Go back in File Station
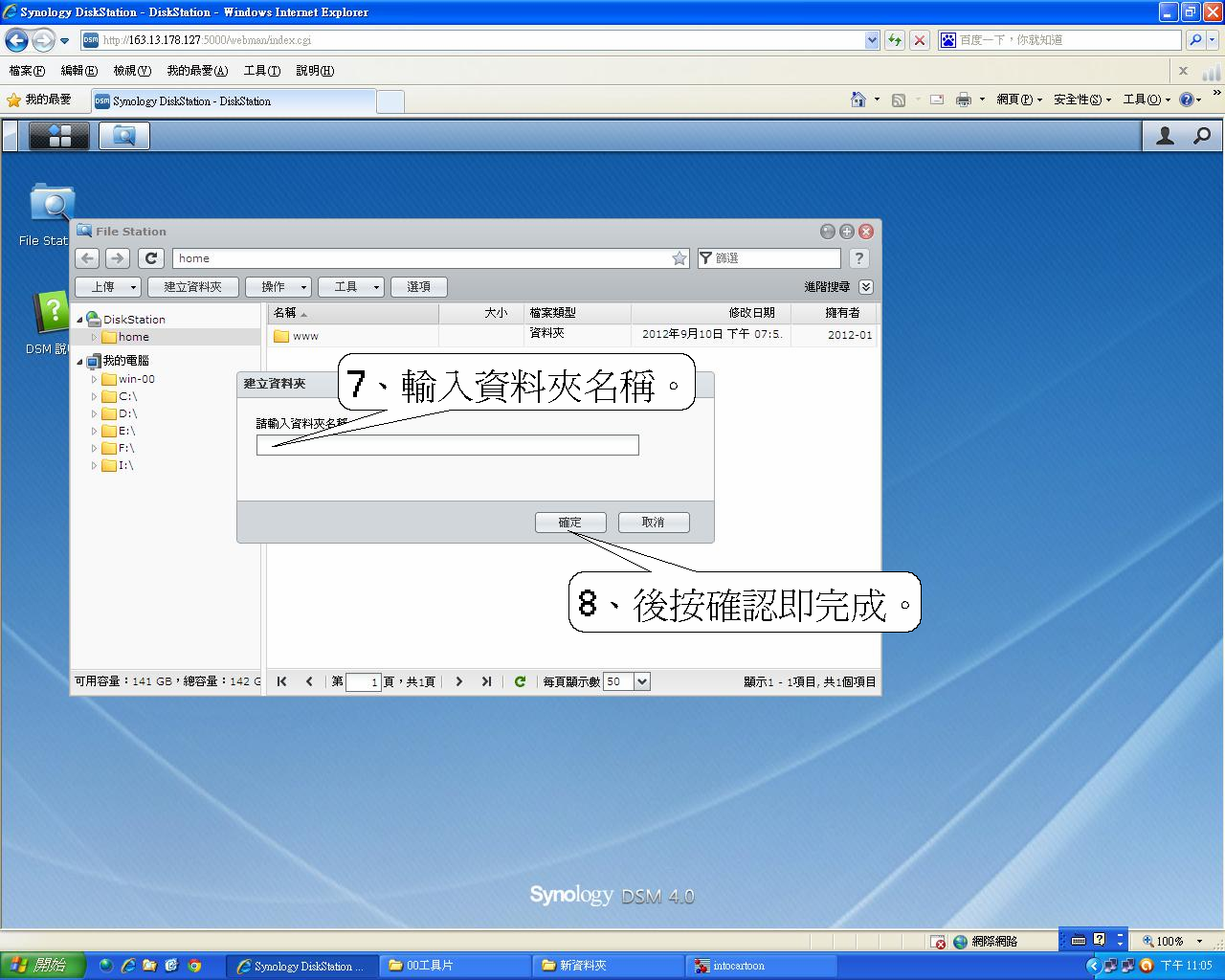Viewport: 1225px width, 980px height. pos(87,258)
